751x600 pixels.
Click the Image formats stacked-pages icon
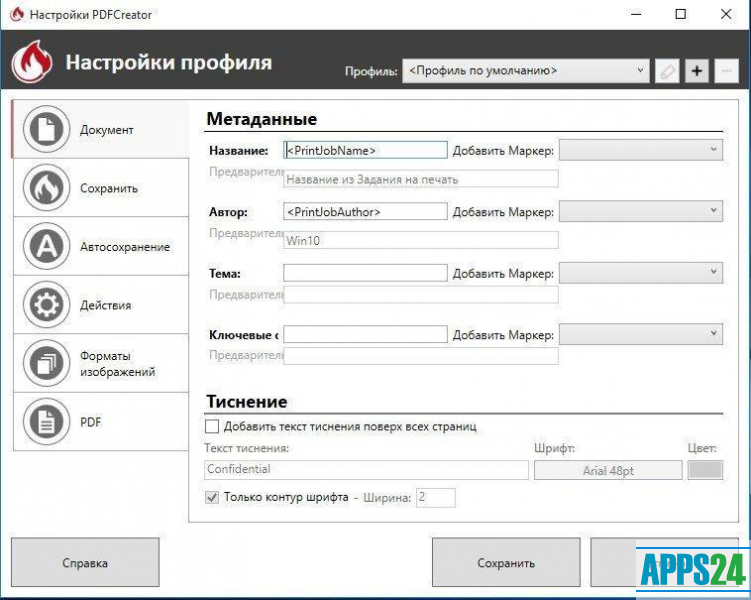click(x=46, y=363)
